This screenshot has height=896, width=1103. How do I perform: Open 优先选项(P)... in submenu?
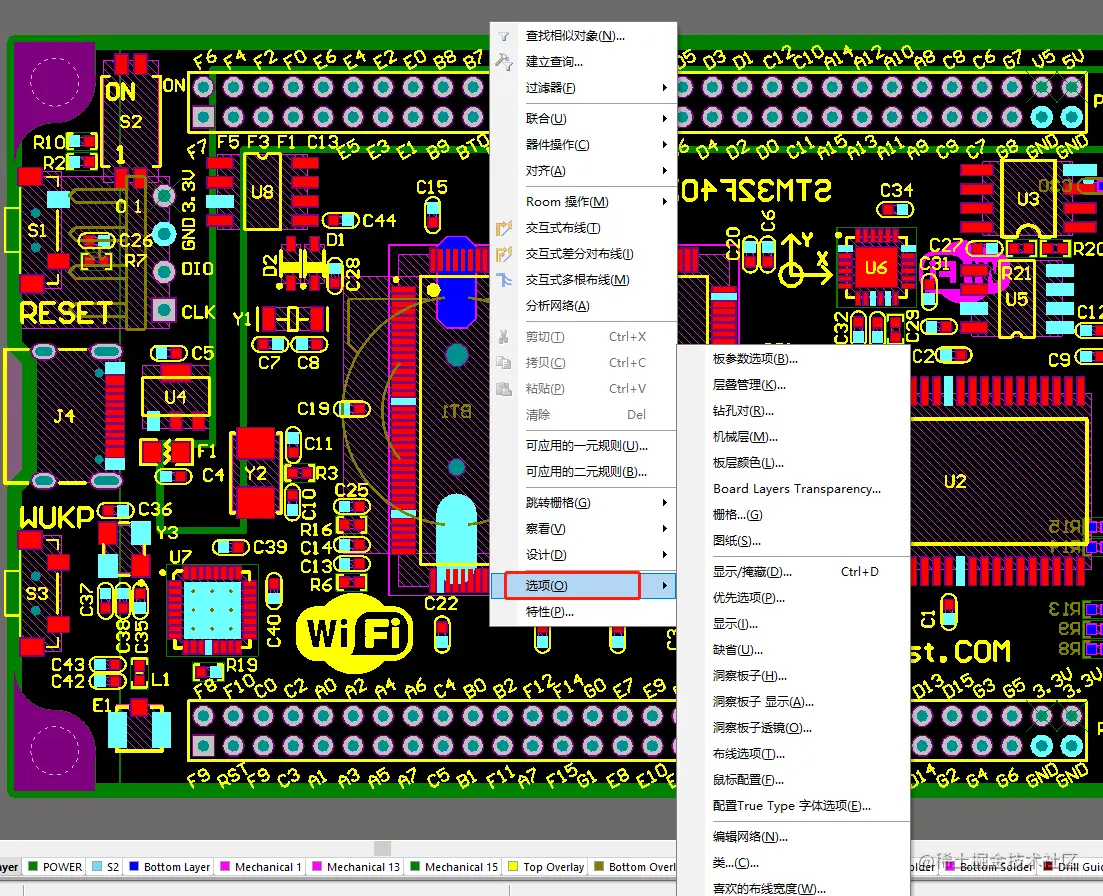[793, 598]
